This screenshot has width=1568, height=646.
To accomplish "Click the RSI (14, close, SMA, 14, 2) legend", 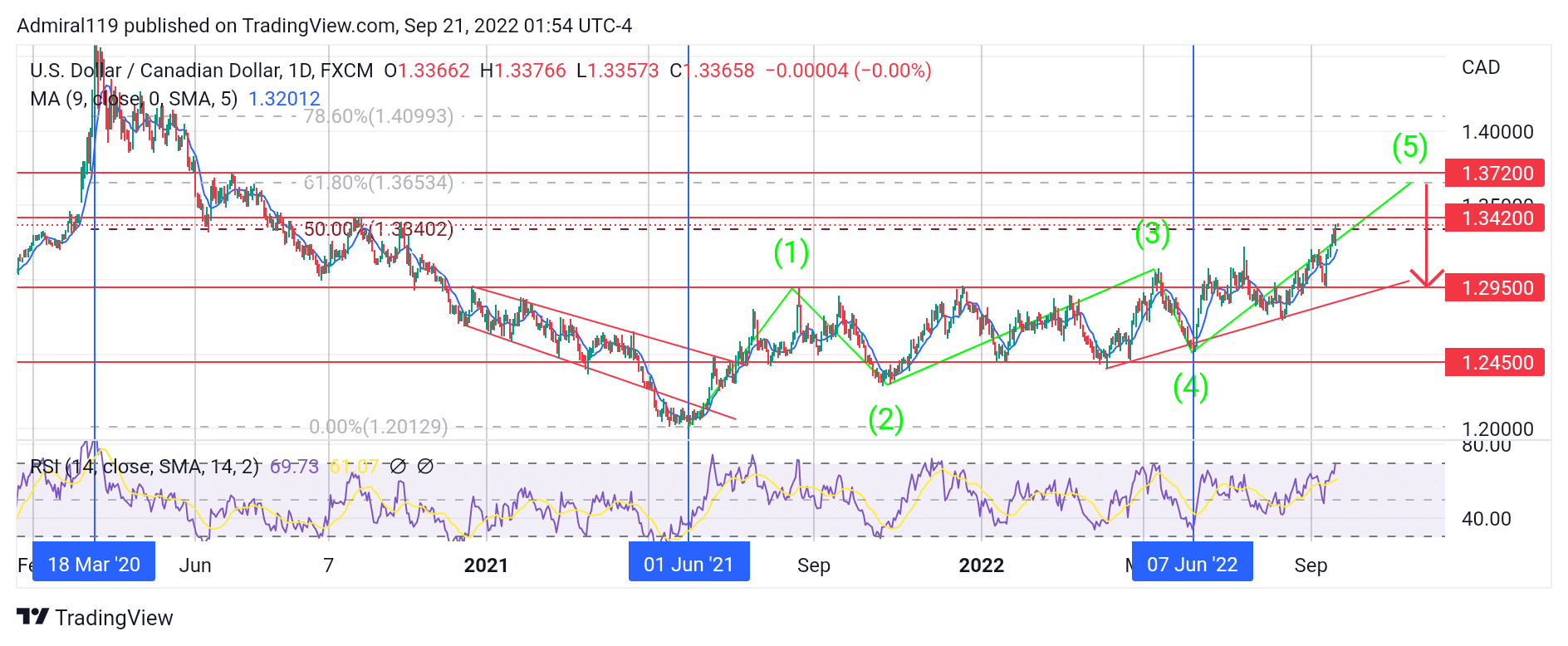I will tap(145, 467).
